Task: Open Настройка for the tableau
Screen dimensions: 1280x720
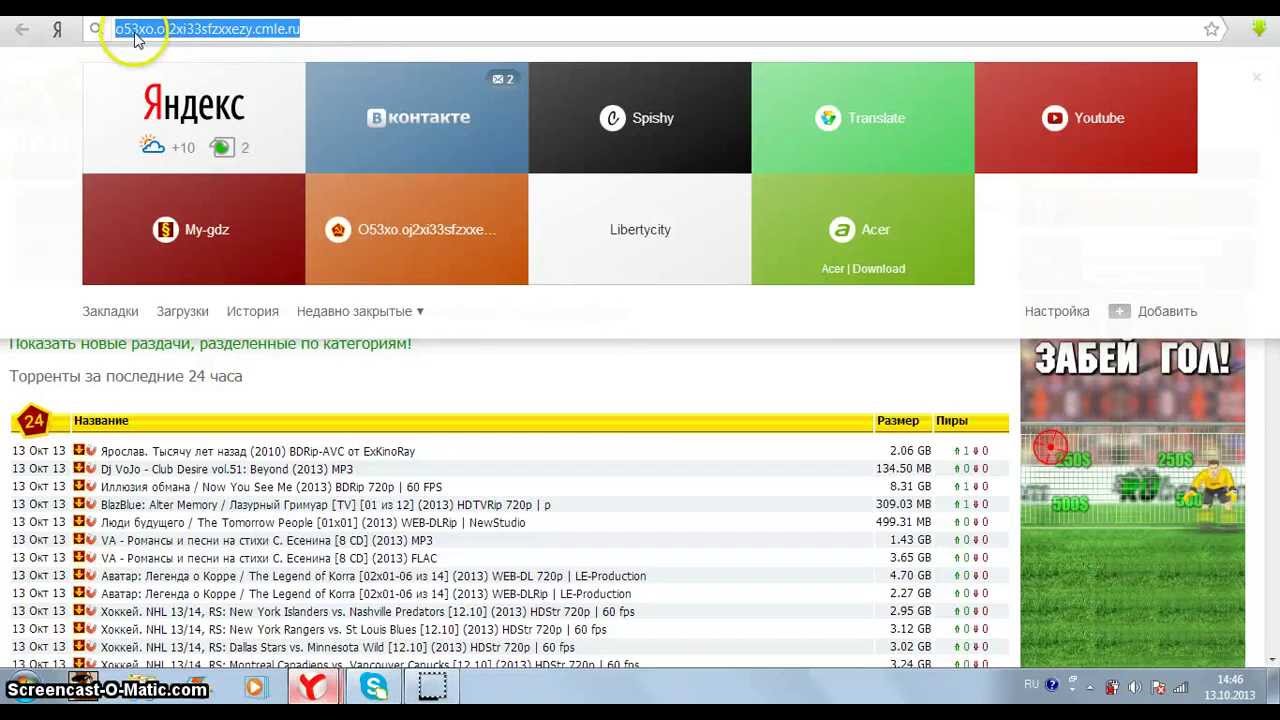Action: 1057,311
